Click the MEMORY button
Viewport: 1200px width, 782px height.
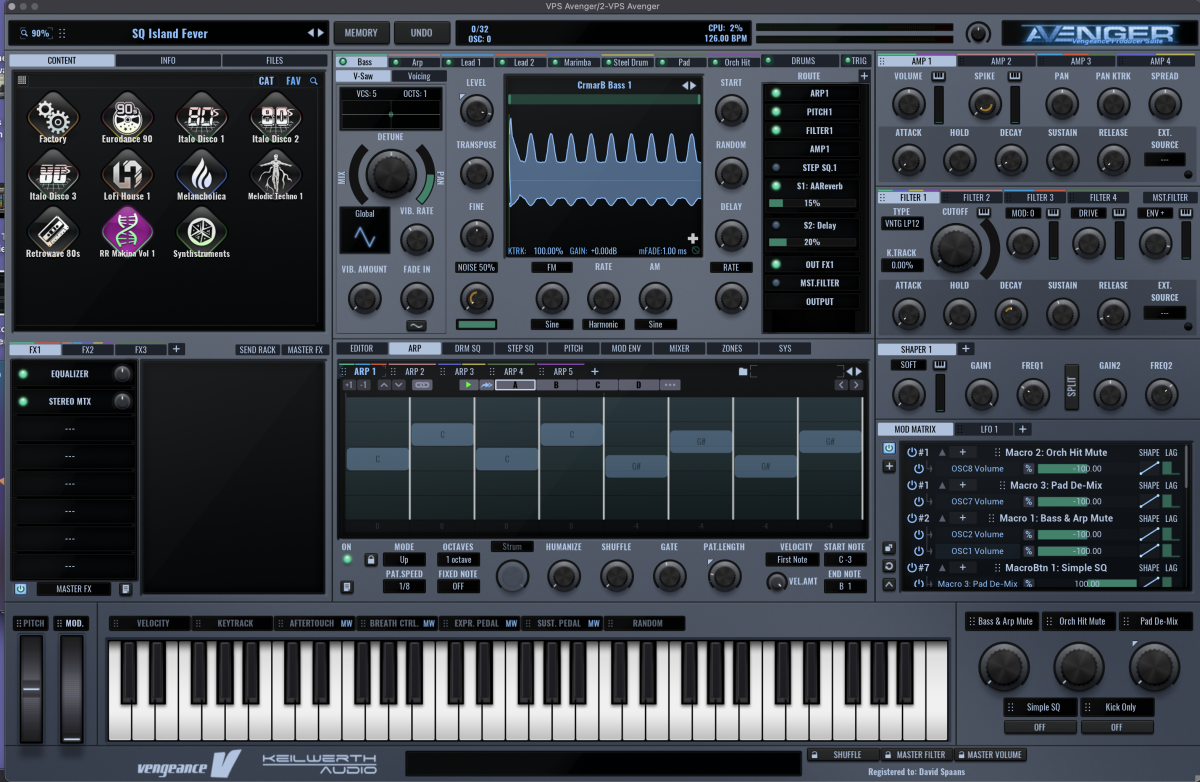tap(361, 33)
